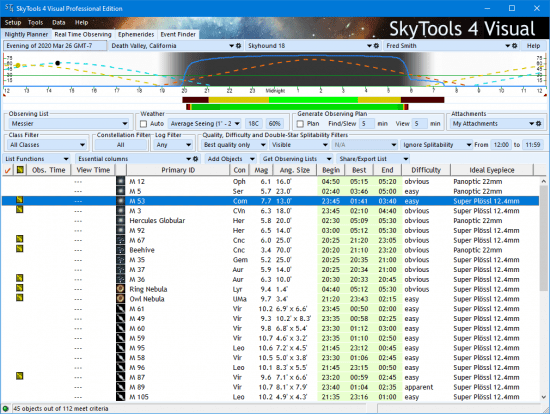Open yellow note icon on Ring Nebula row

click(20, 288)
